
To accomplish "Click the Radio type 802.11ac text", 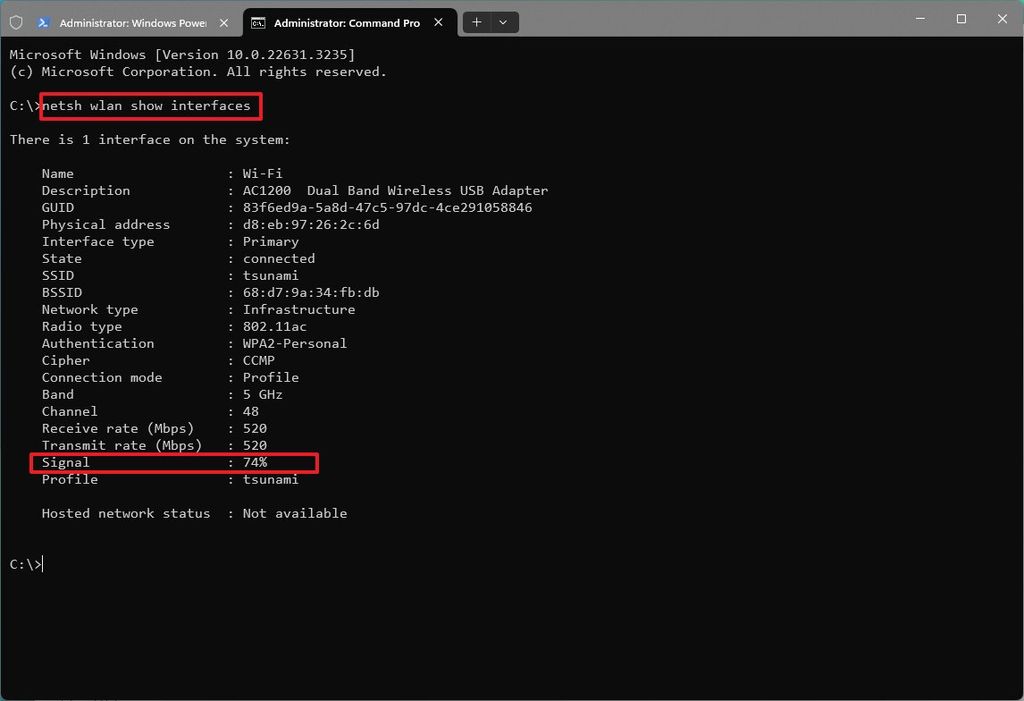I will click(x=274, y=326).
